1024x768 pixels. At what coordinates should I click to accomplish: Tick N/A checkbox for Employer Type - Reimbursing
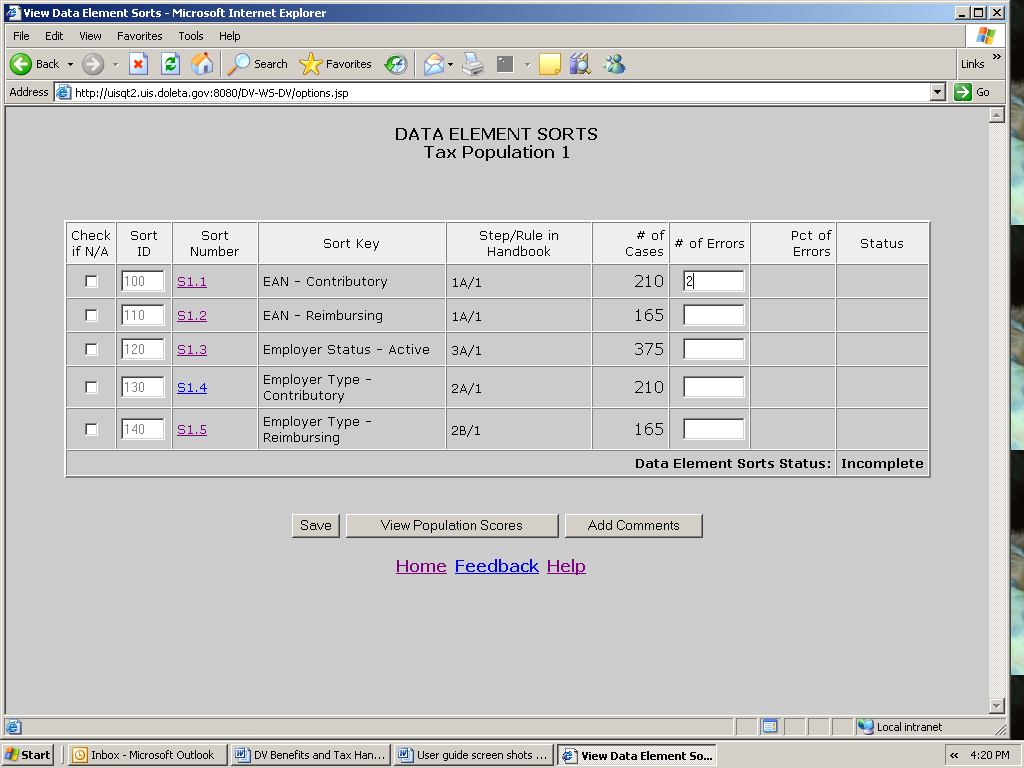click(91, 430)
